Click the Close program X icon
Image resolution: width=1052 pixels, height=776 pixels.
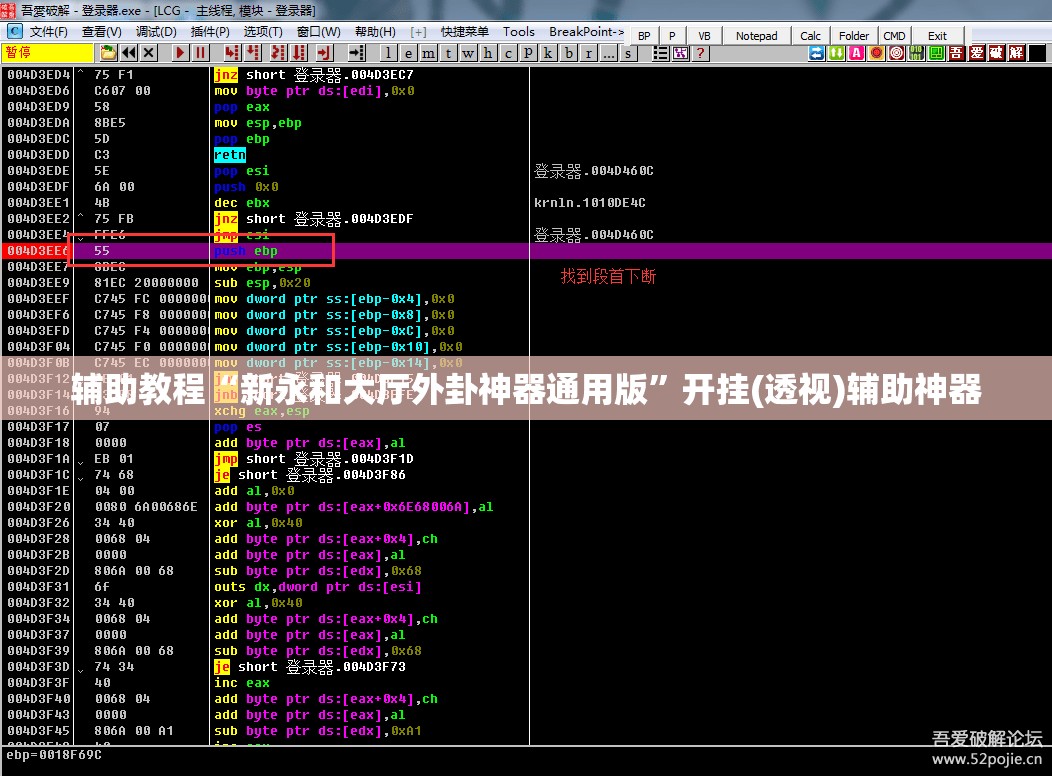149,53
